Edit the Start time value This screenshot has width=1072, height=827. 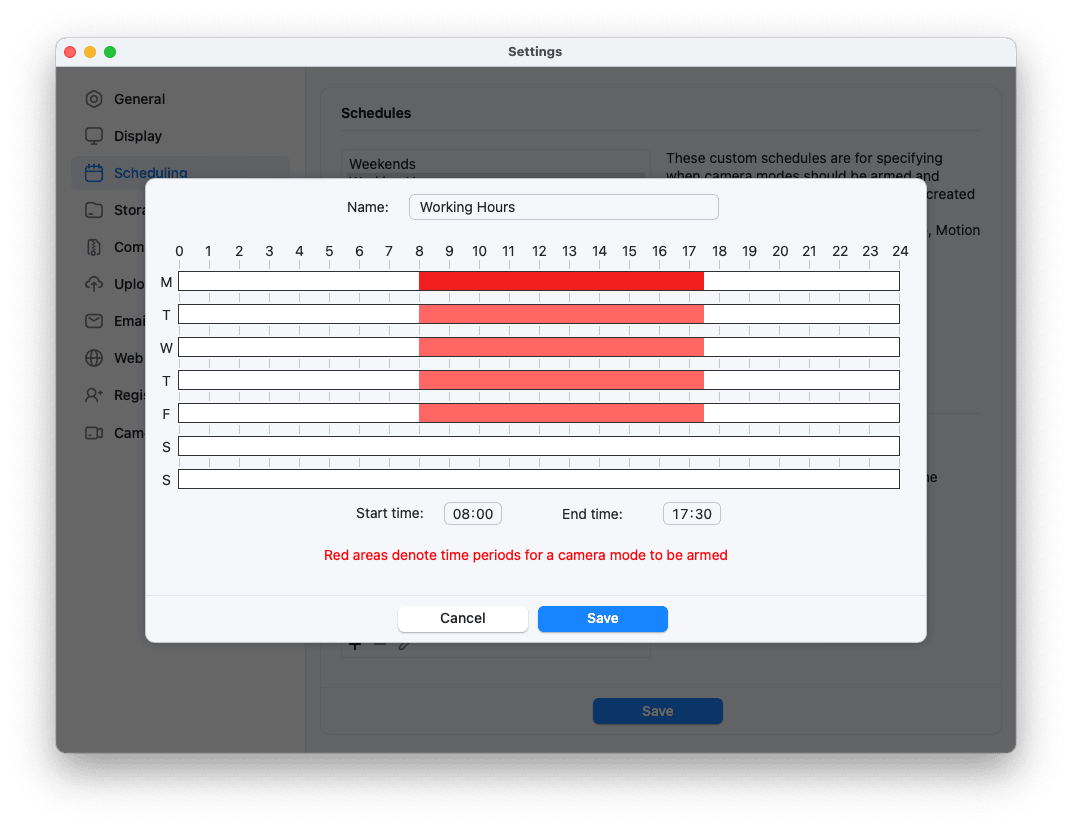click(x=472, y=513)
